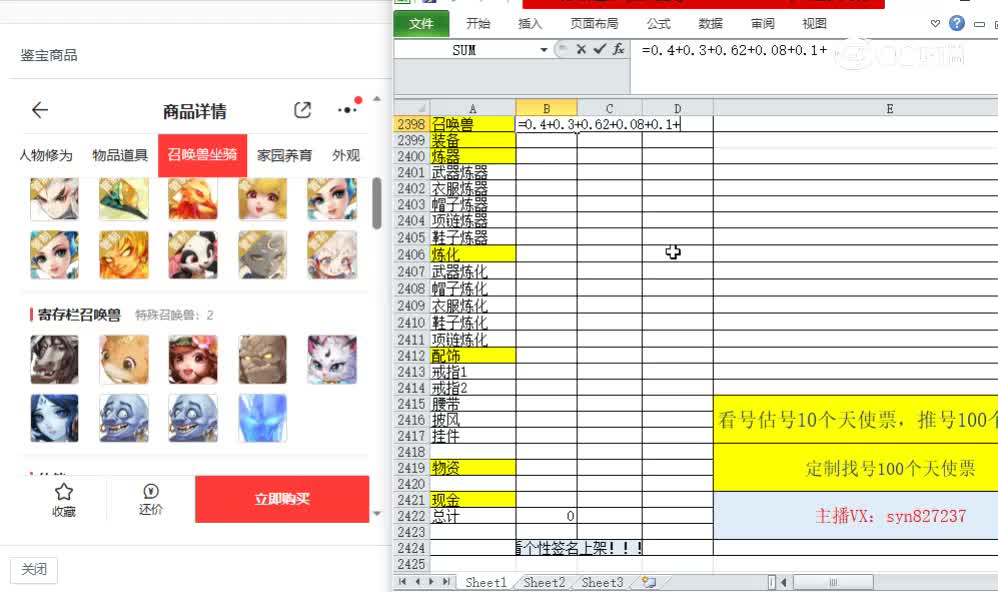This screenshot has width=998, height=592.
Task: Cancel formula entry with the X icon
Action: (580, 49)
